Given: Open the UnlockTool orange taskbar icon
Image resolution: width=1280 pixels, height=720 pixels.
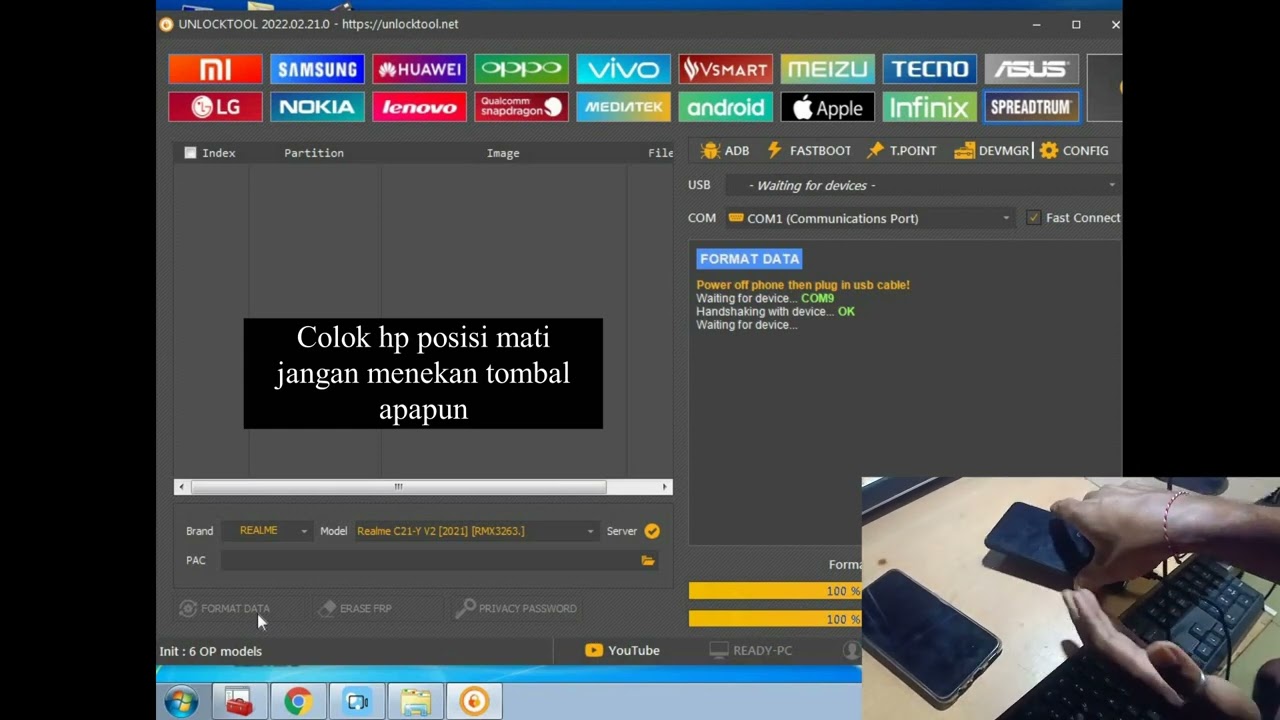Looking at the screenshot, I should click(474, 702).
